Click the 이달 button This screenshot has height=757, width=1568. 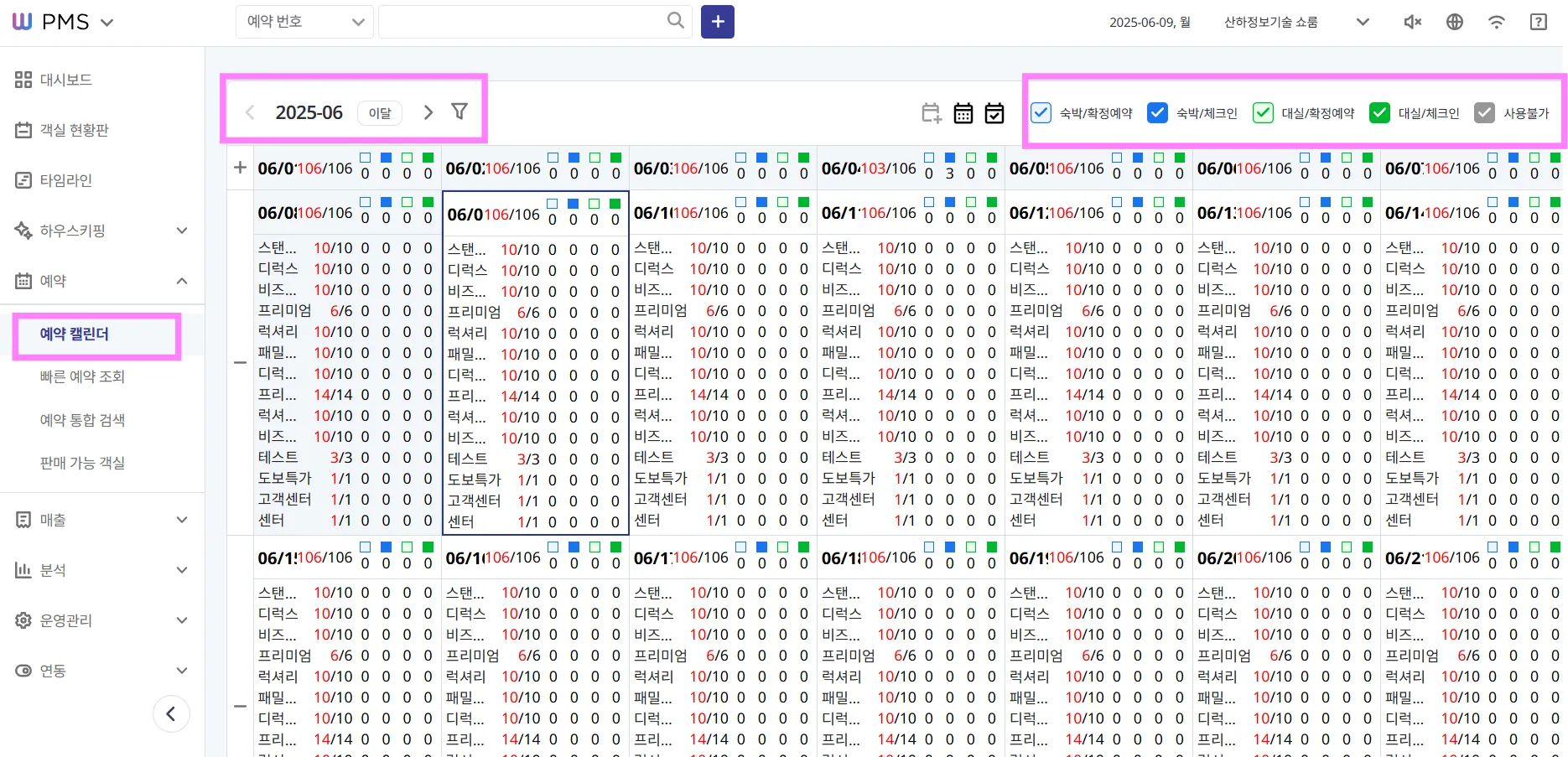coord(380,112)
